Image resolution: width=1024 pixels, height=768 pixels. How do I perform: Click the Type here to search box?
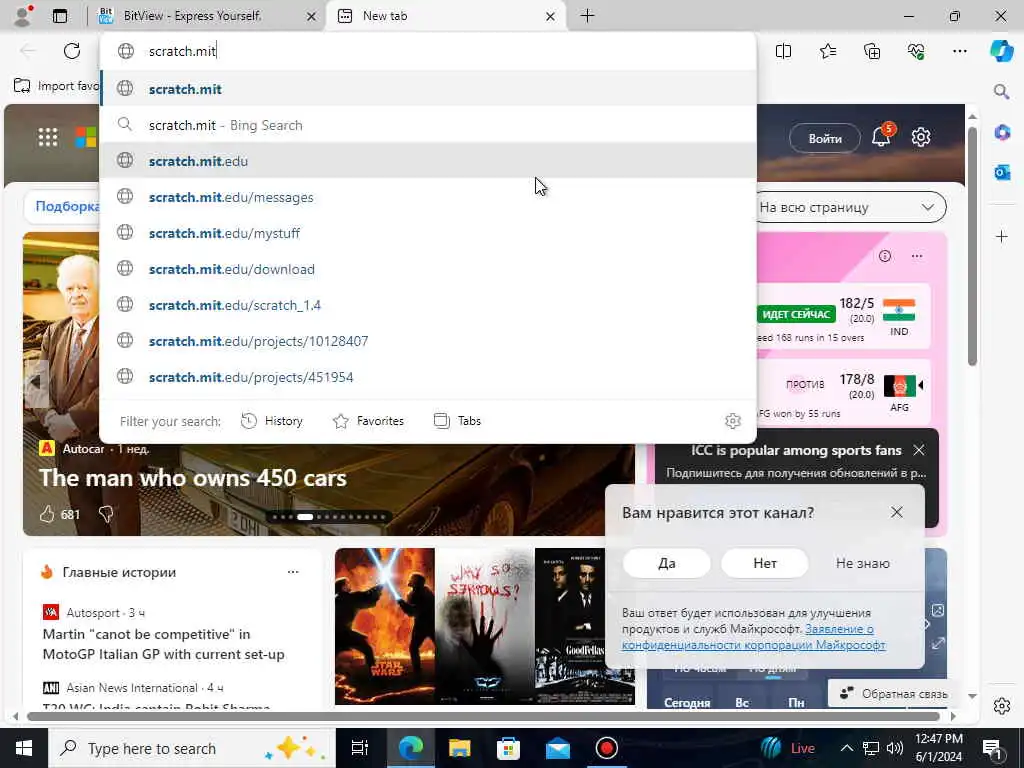click(x=191, y=748)
